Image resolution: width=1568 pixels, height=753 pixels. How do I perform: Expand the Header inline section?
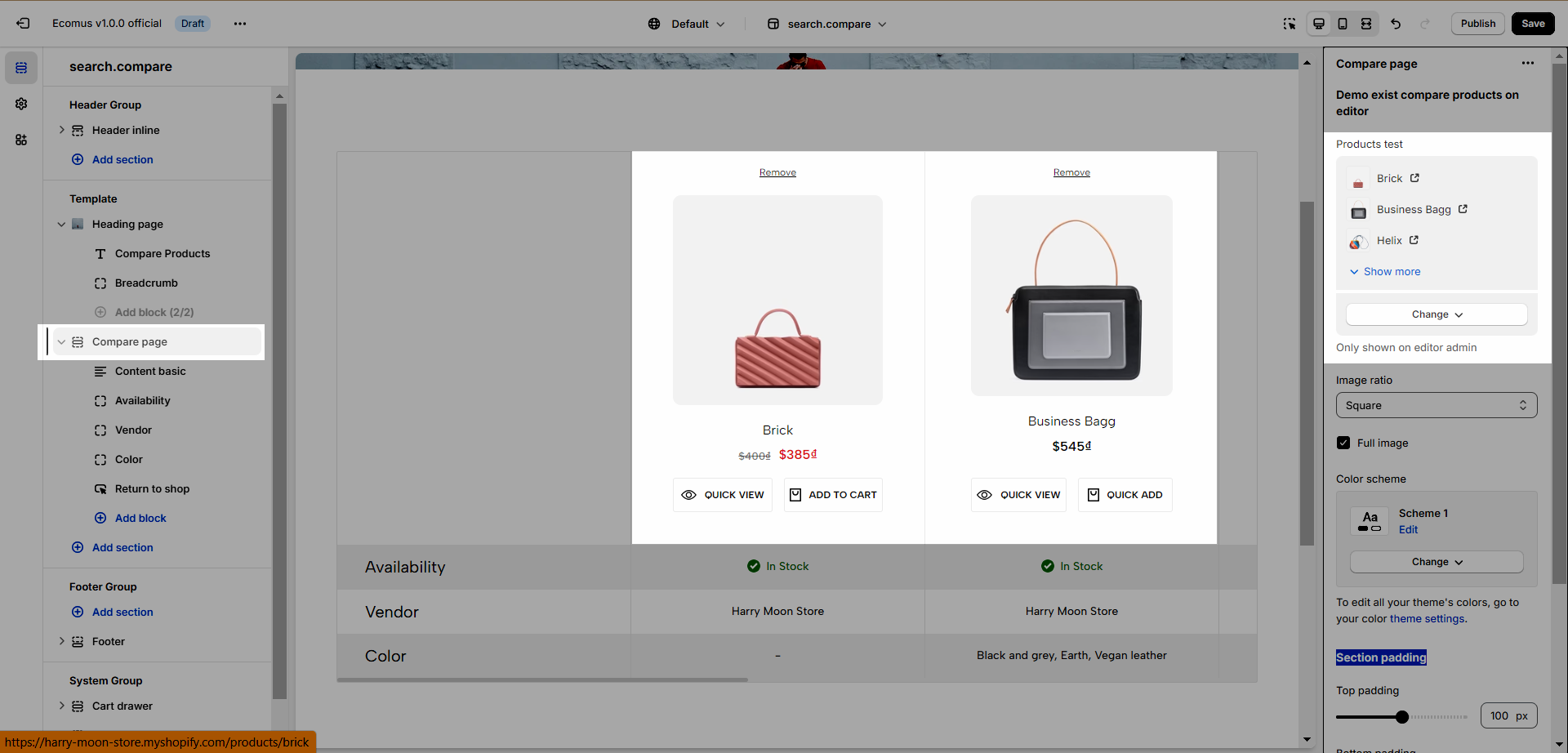[x=61, y=130]
